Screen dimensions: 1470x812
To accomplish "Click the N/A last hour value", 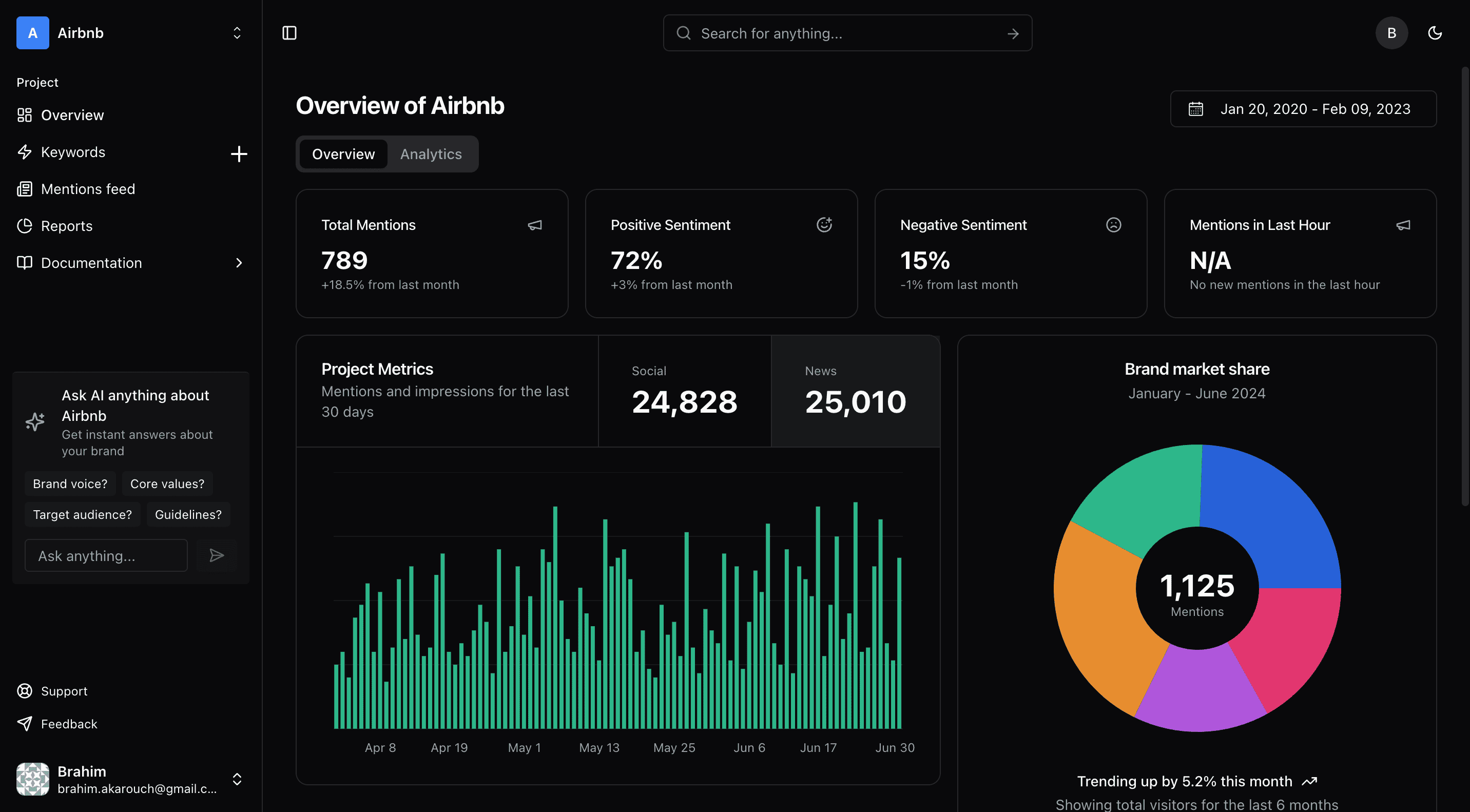I will (1210, 260).
